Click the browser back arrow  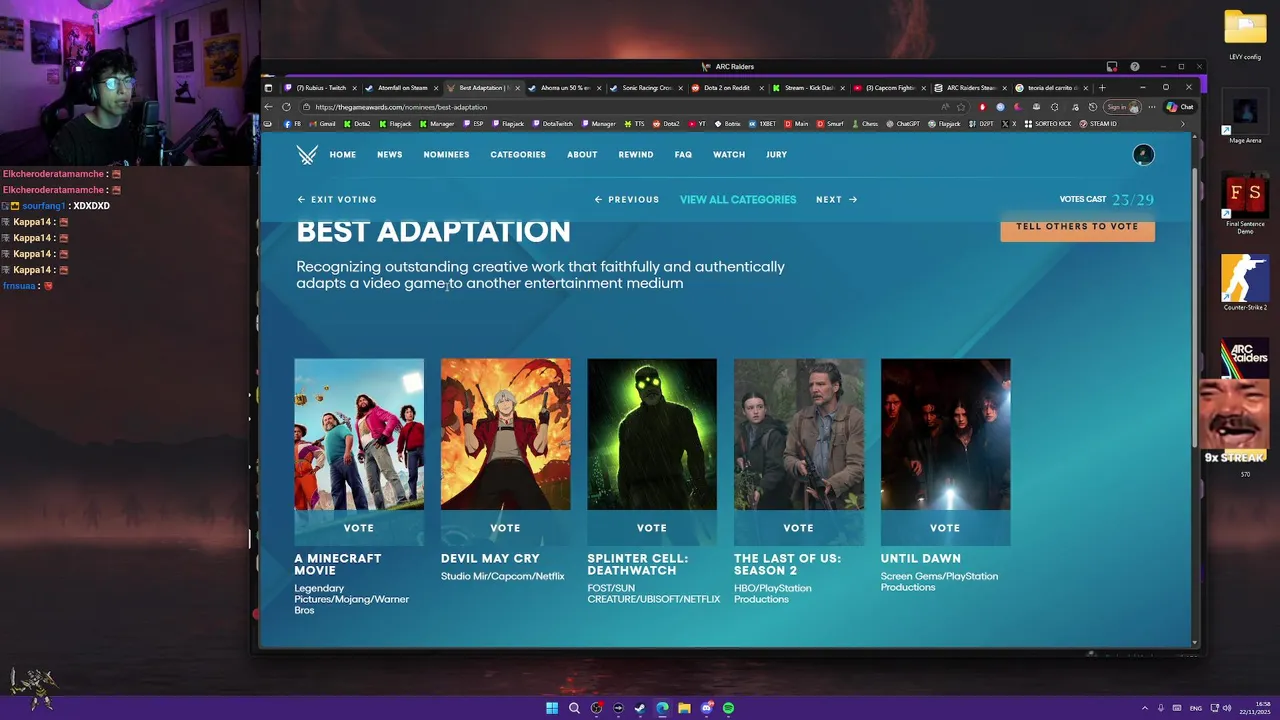pos(268,107)
